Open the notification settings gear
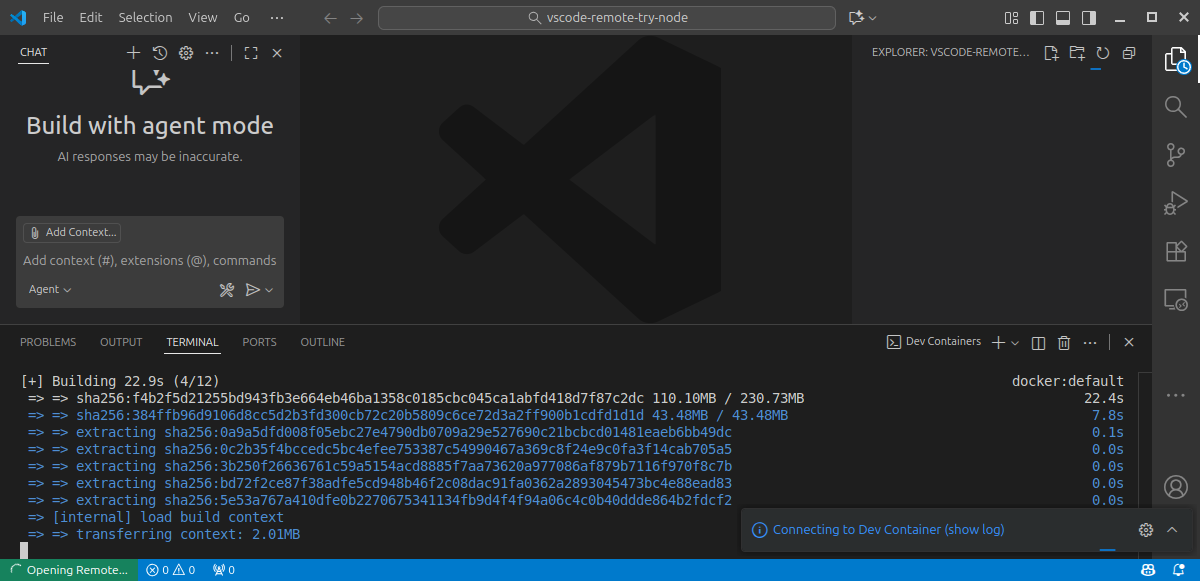 (1146, 530)
